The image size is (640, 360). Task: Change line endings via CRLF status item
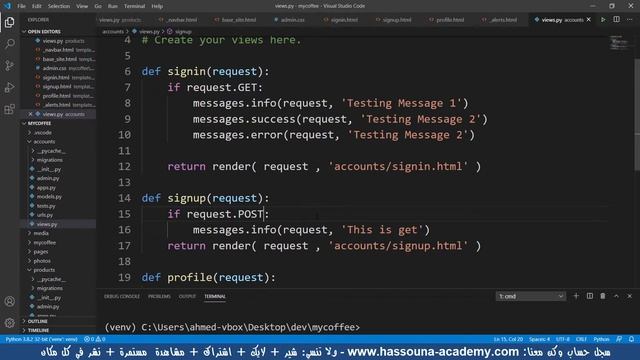(x=581, y=339)
